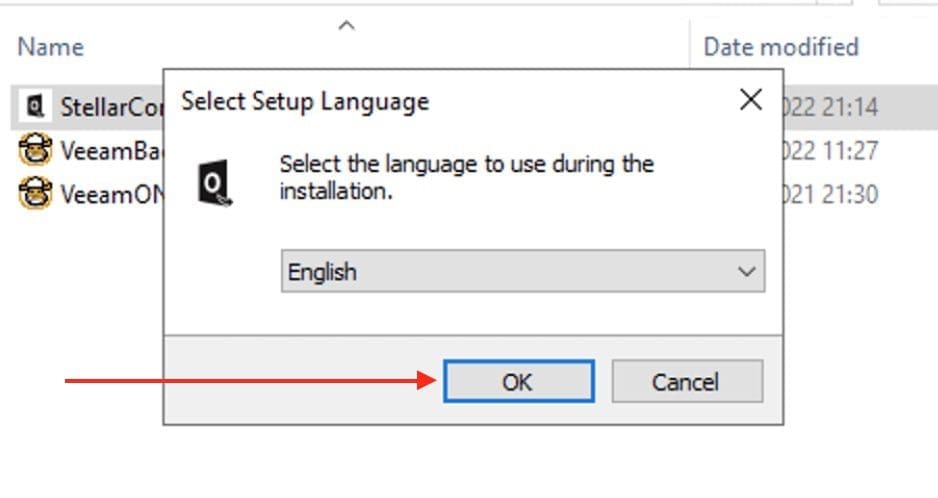938x498 pixels.
Task: Confirm the language with OK
Action: click(x=518, y=381)
